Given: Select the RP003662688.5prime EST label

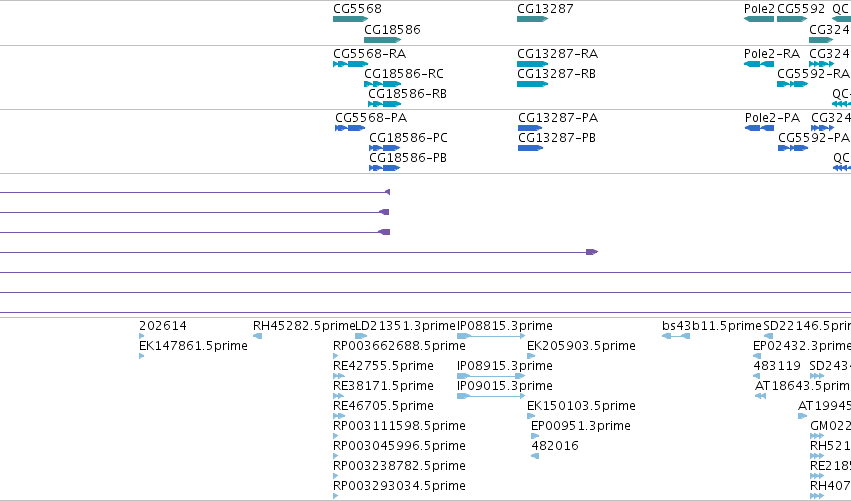Looking at the screenshot, I should click(x=399, y=346).
